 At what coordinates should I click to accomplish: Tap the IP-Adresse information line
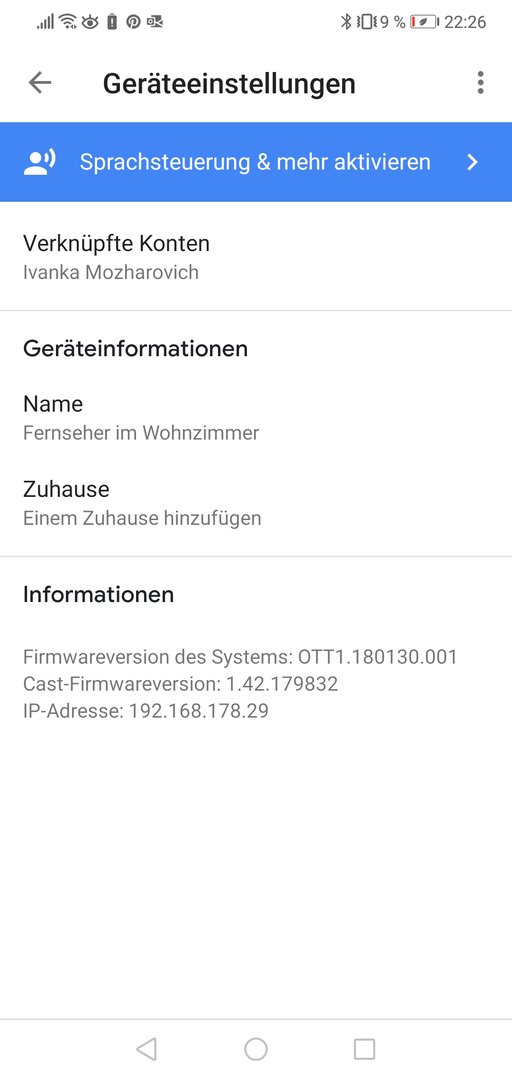pyautogui.click(x=145, y=711)
